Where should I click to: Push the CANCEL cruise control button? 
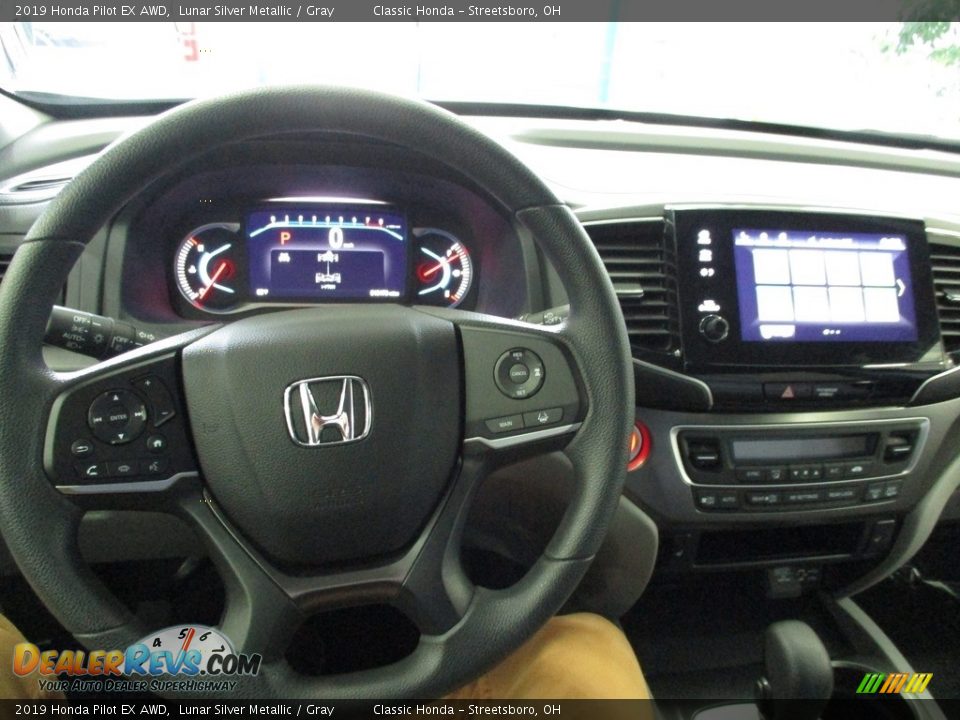pyautogui.click(x=519, y=373)
